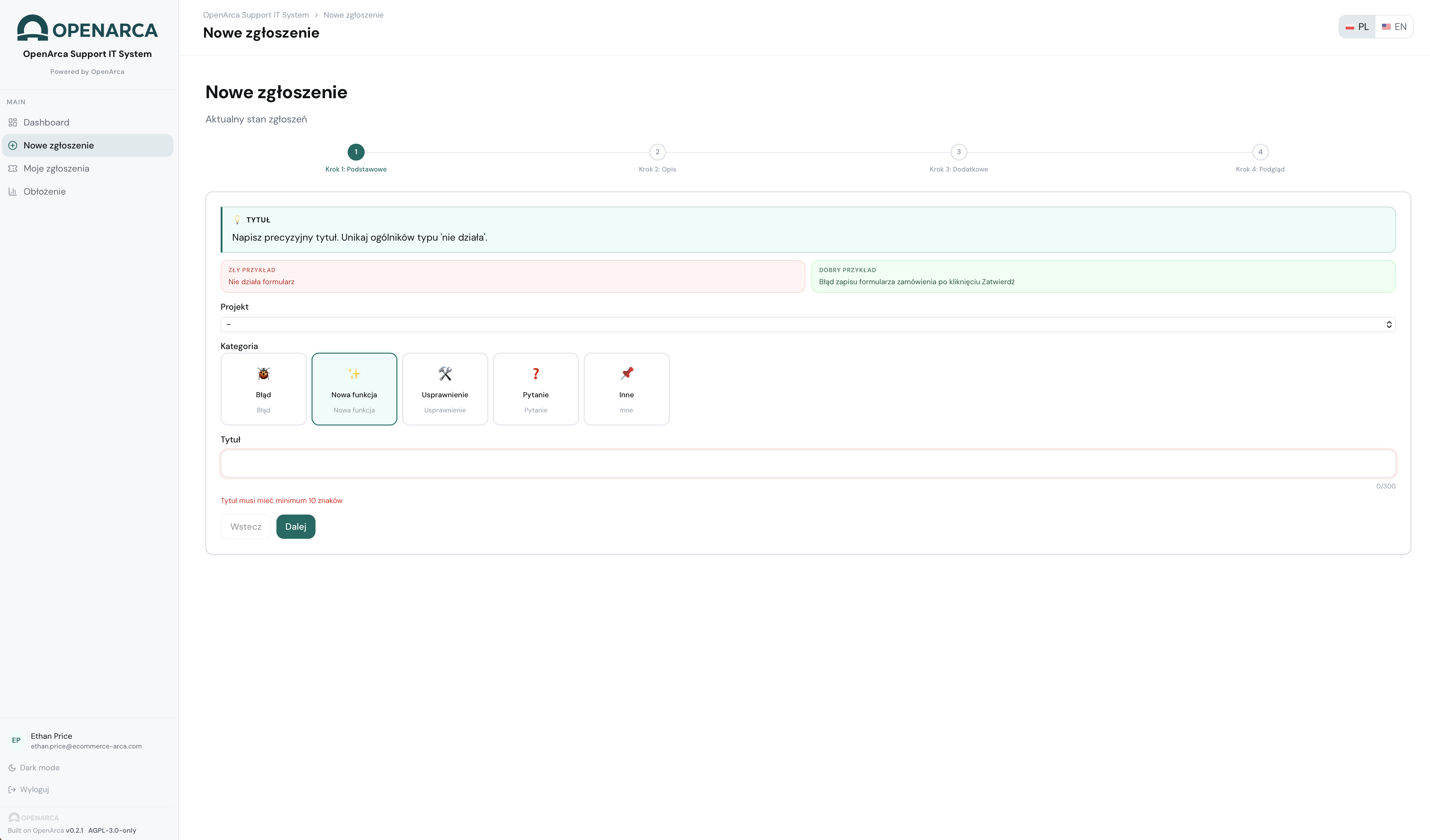Click the Obłożenie bar chart icon
The width and height of the screenshot is (1430, 840).
(x=12, y=192)
